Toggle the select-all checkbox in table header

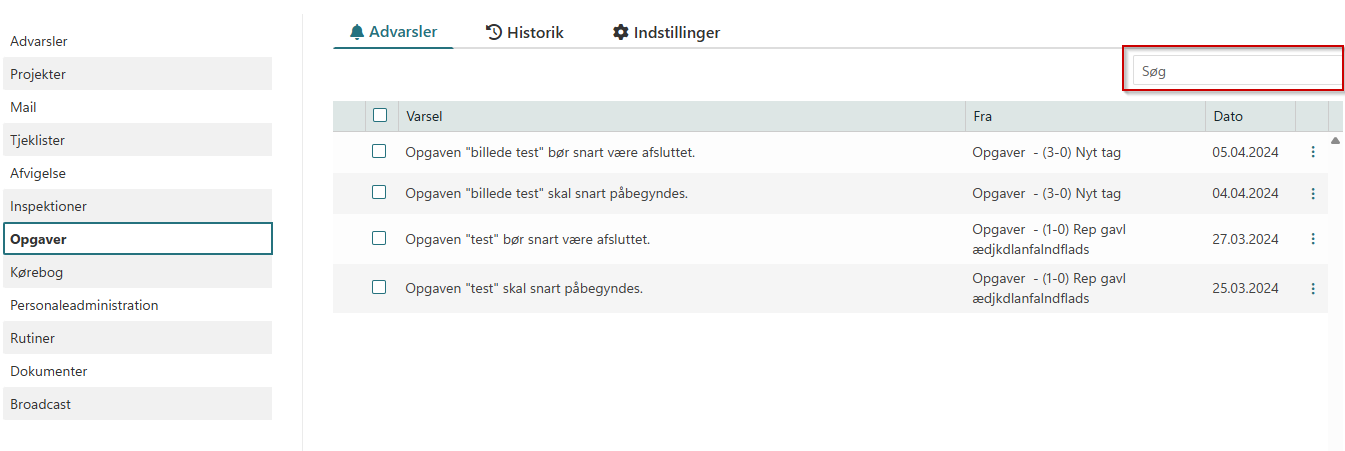click(x=380, y=115)
